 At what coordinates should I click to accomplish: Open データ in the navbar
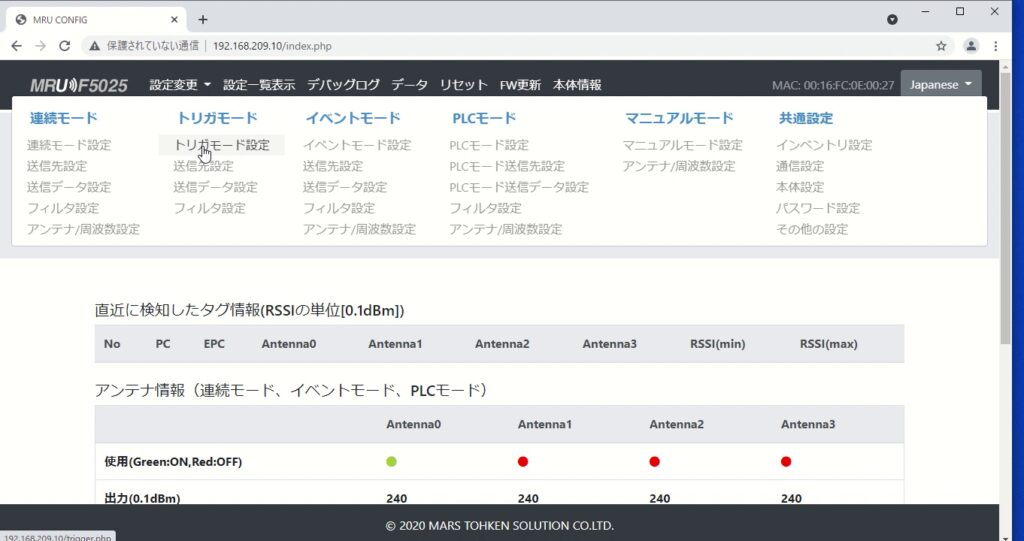409,84
